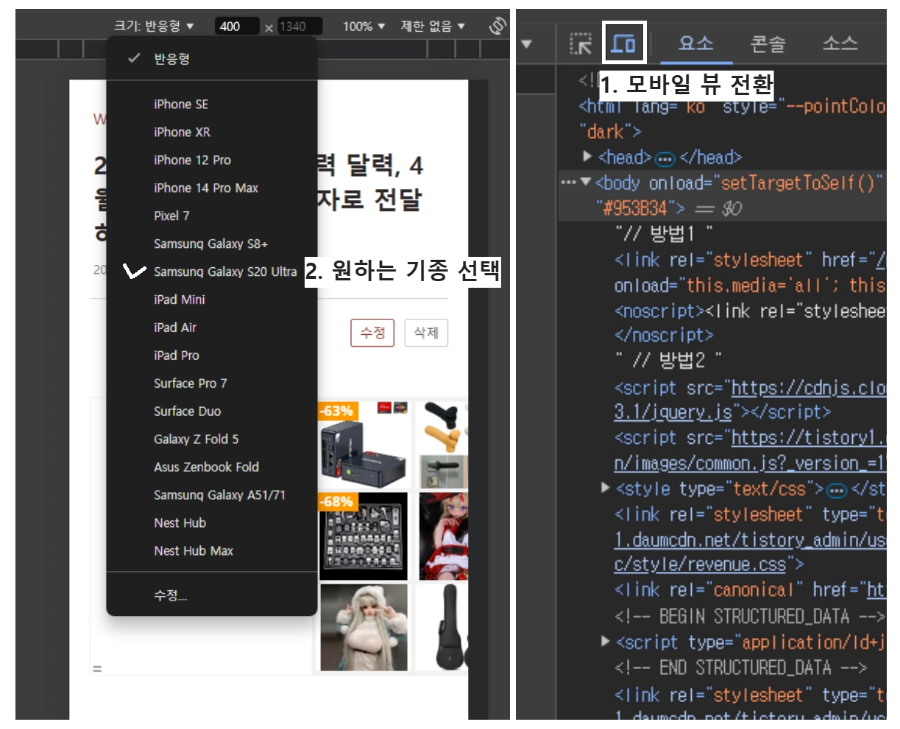Switch to the 콘솔 tab
Image resolution: width=900 pixels, height=729 pixels.
tap(768, 43)
